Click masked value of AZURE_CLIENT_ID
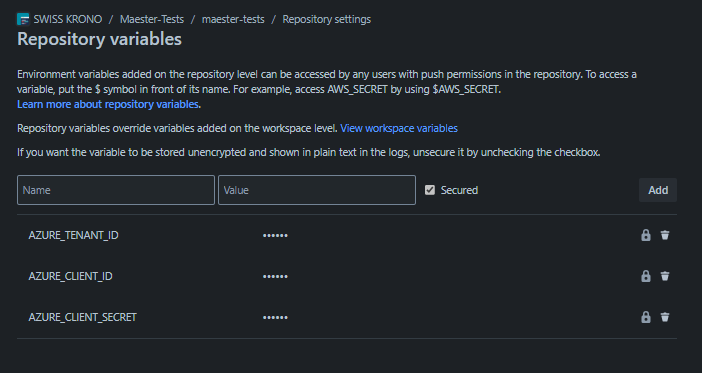 (275, 276)
